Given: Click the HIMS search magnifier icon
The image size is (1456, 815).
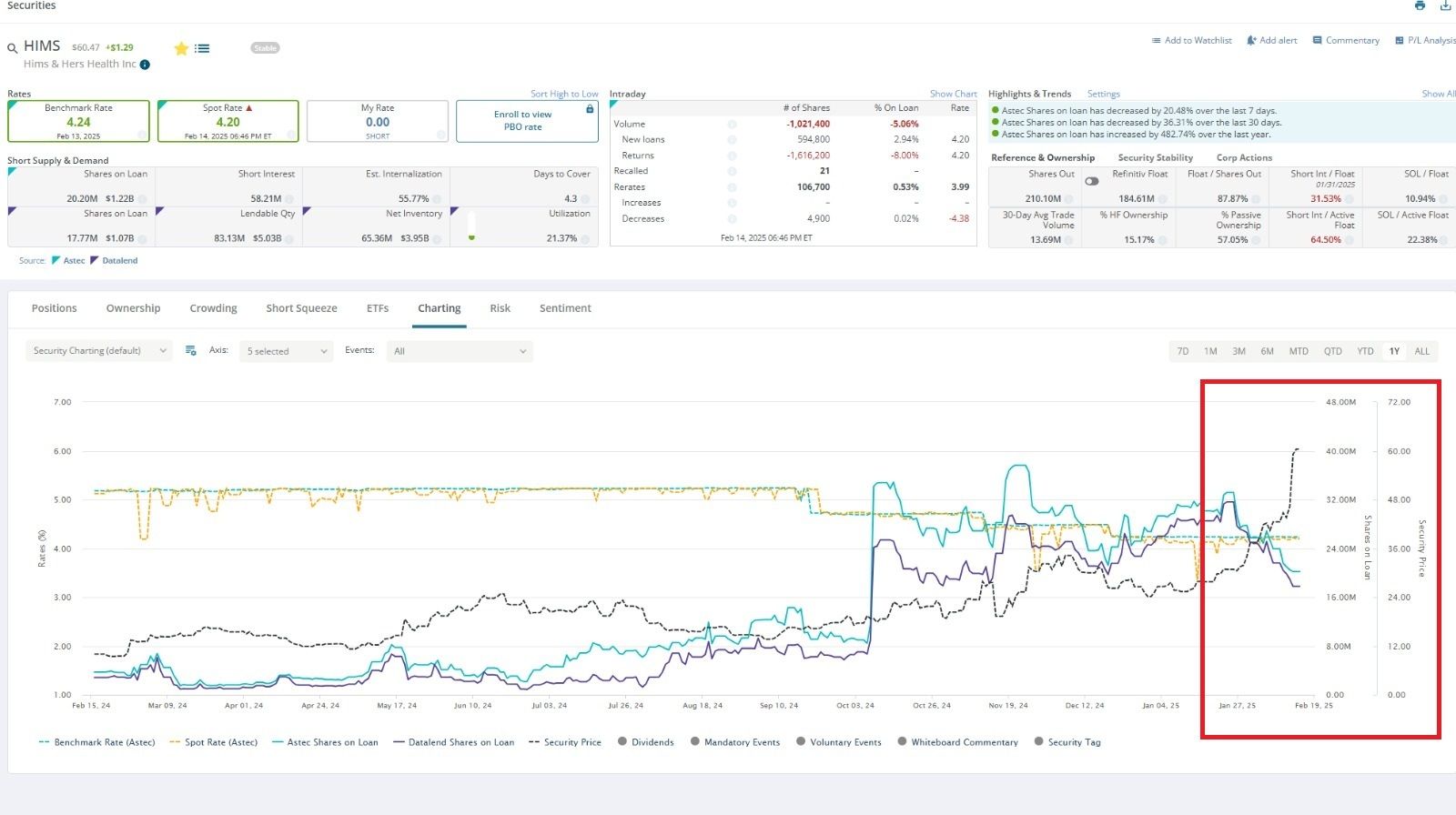Looking at the screenshot, I should point(13,48).
